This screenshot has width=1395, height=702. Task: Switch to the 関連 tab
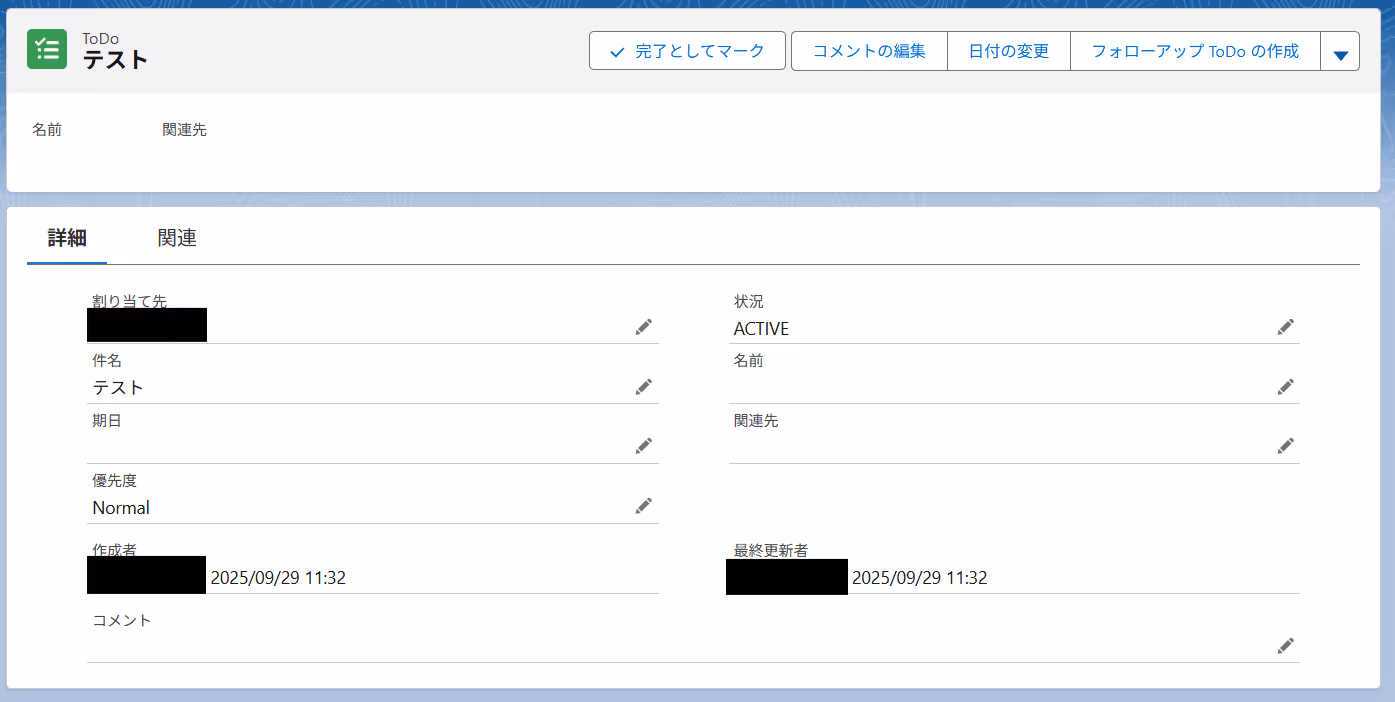pos(177,238)
